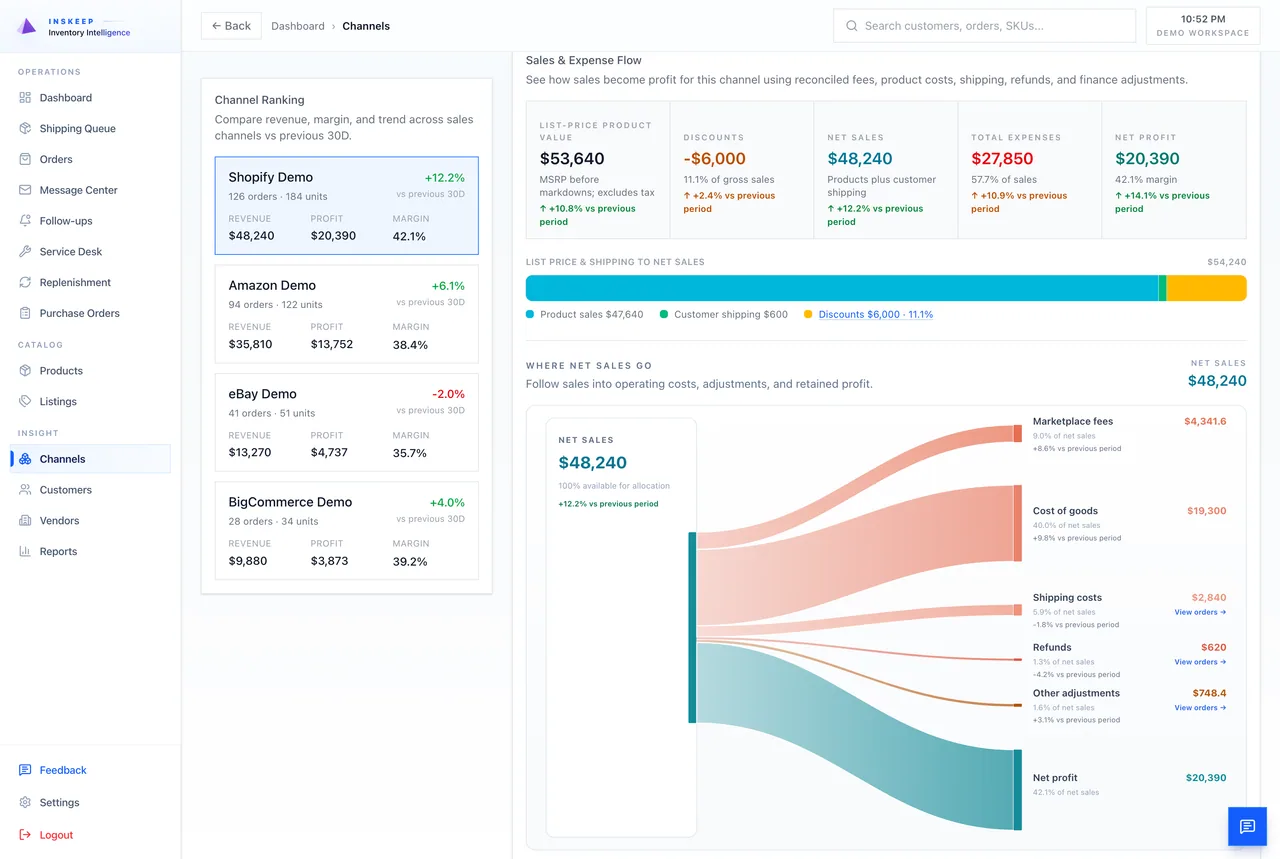Click the Settings gear icon
This screenshot has height=859, width=1280.
coord(25,802)
